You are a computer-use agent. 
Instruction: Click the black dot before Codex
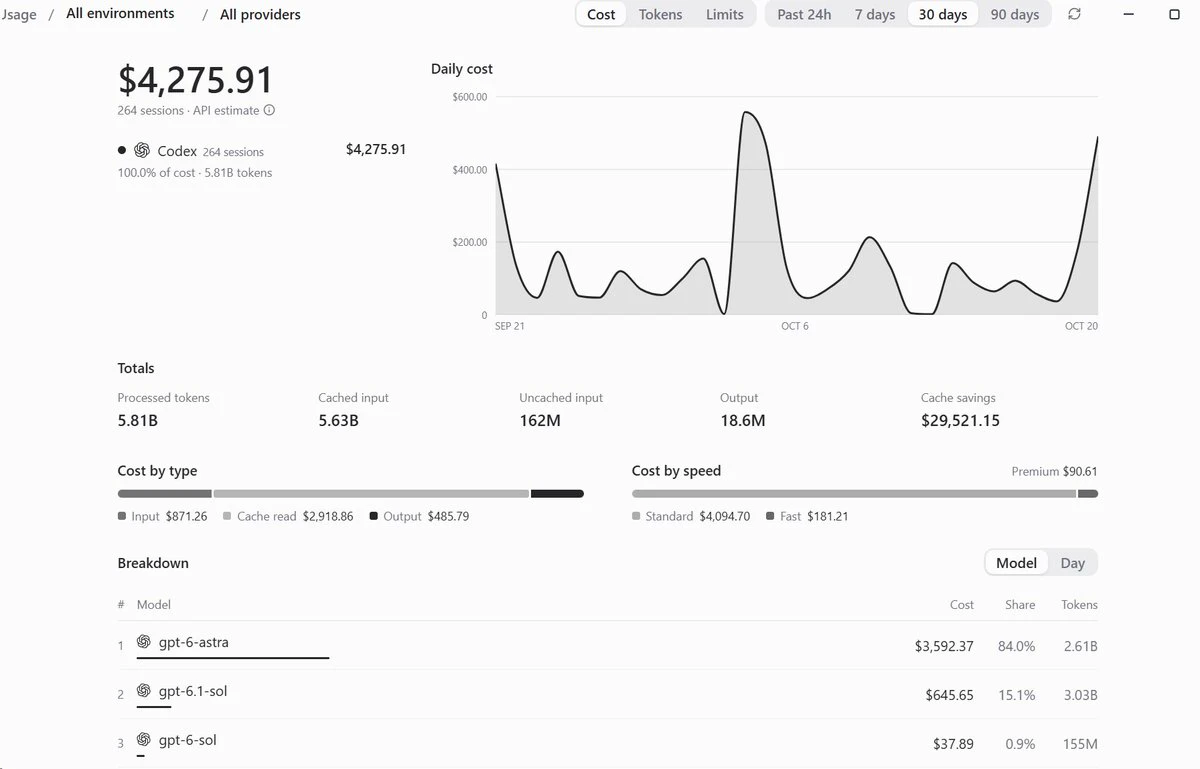coord(122,150)
